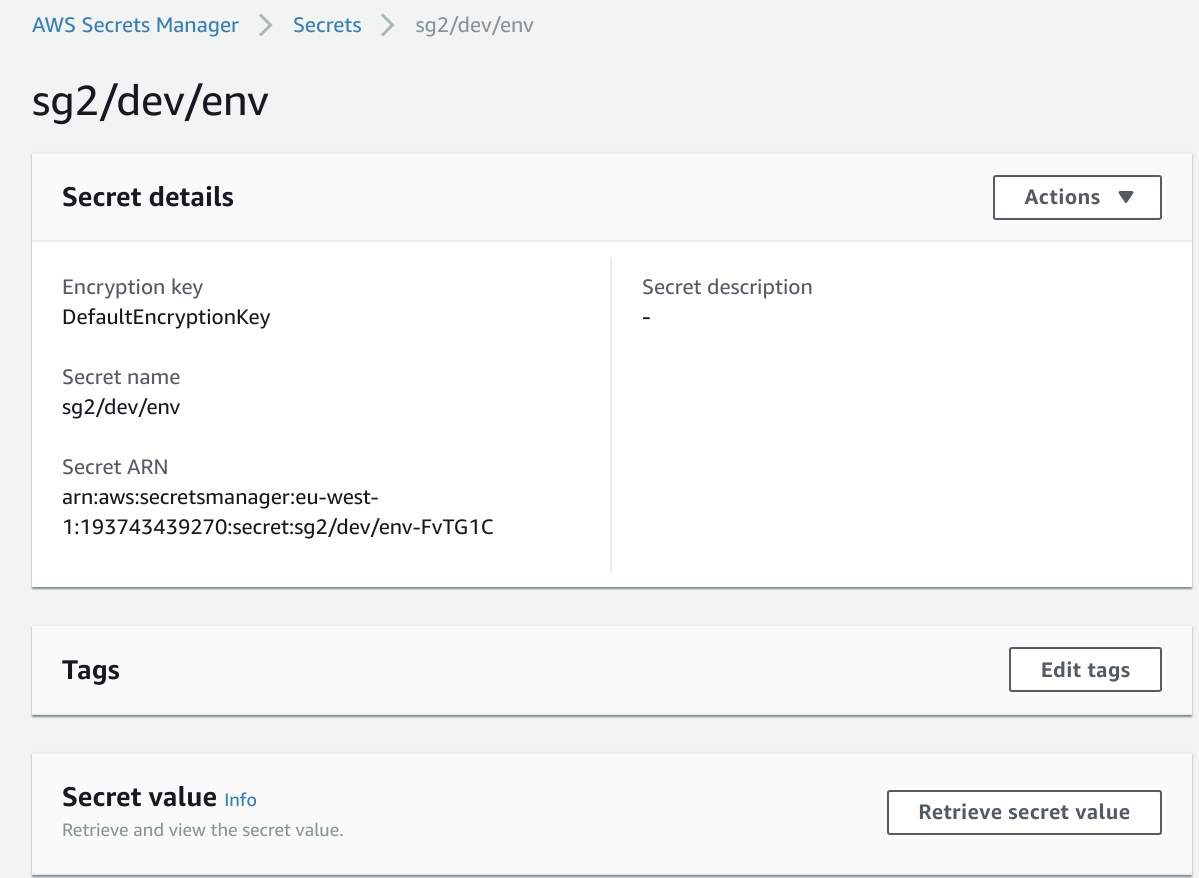Viewport: 1199px width, 878px height.
Task: Click the sg2/dev/env page title
Action: click(150, 101)
